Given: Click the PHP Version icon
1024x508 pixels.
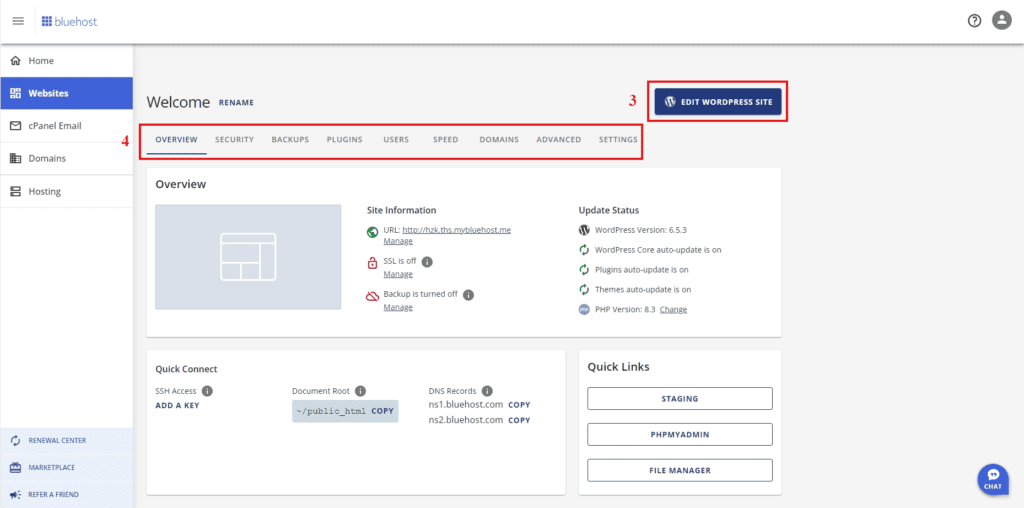Looking at the screenshot, I should click(584, 310).
